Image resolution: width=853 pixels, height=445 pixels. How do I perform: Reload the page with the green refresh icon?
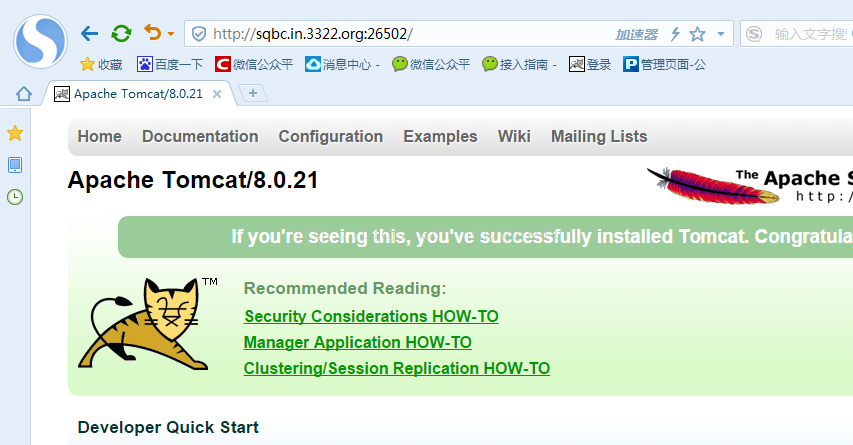click(121, 34)
